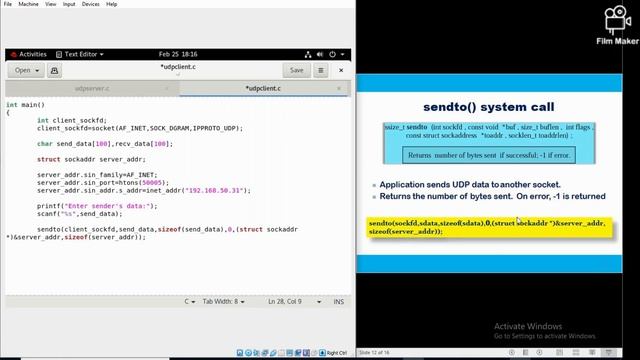The width and height of the screenshot is (640, 360).
Task: Click the new document icon button
Action: tap(54, 71)
